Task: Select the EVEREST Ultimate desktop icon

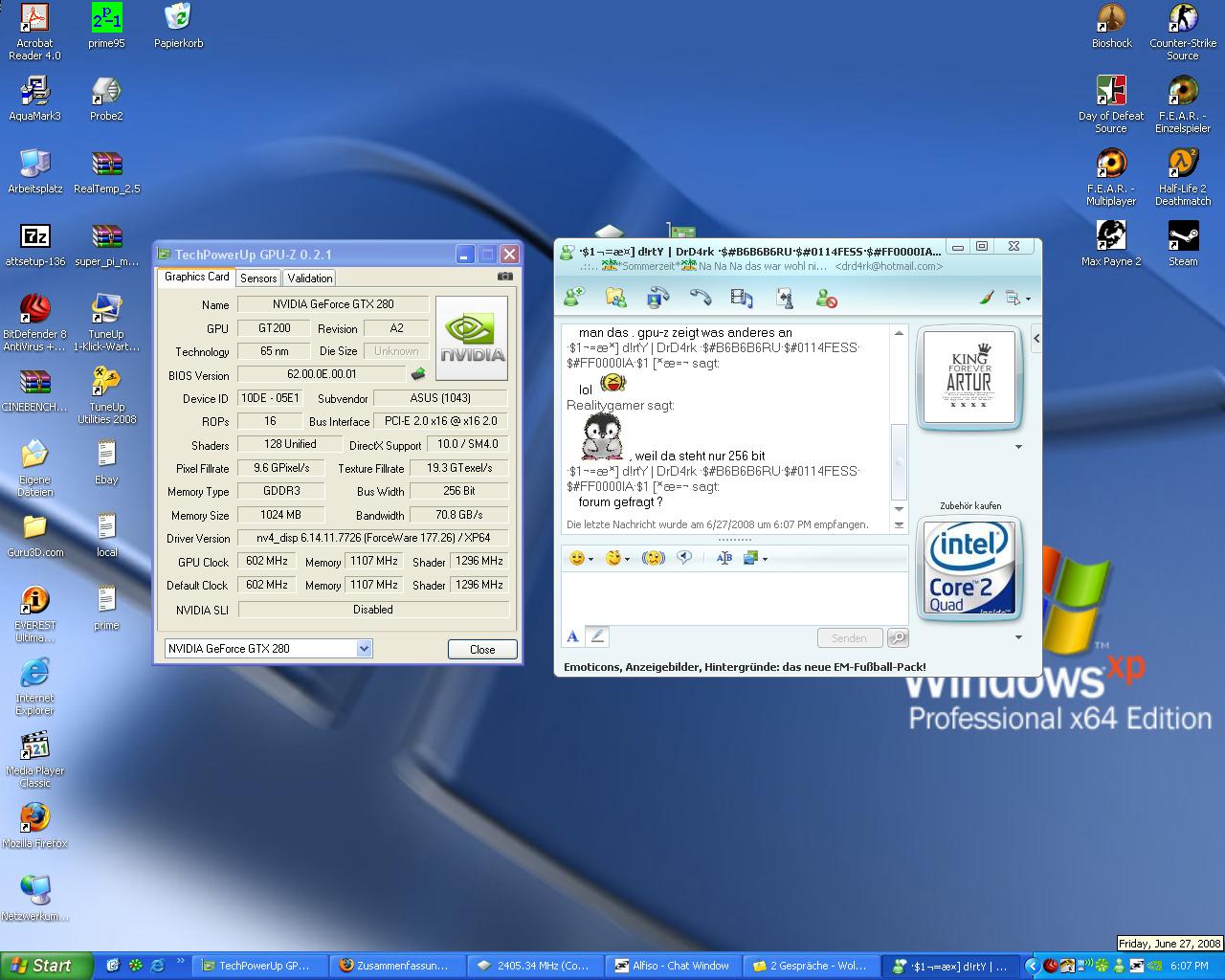Action: [34, 613]
